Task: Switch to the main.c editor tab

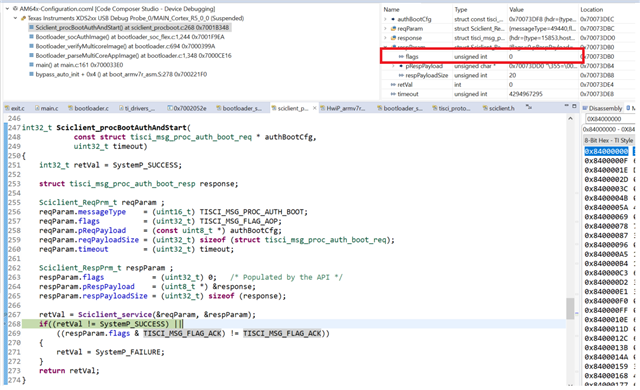Action: [47, 108]
